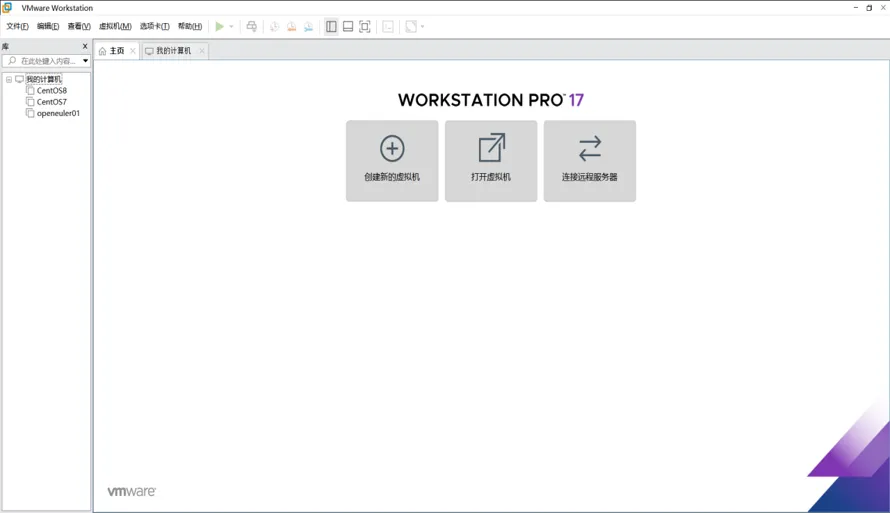
Task: Restore the VMware Workstation window size
Action: point(869,8)
